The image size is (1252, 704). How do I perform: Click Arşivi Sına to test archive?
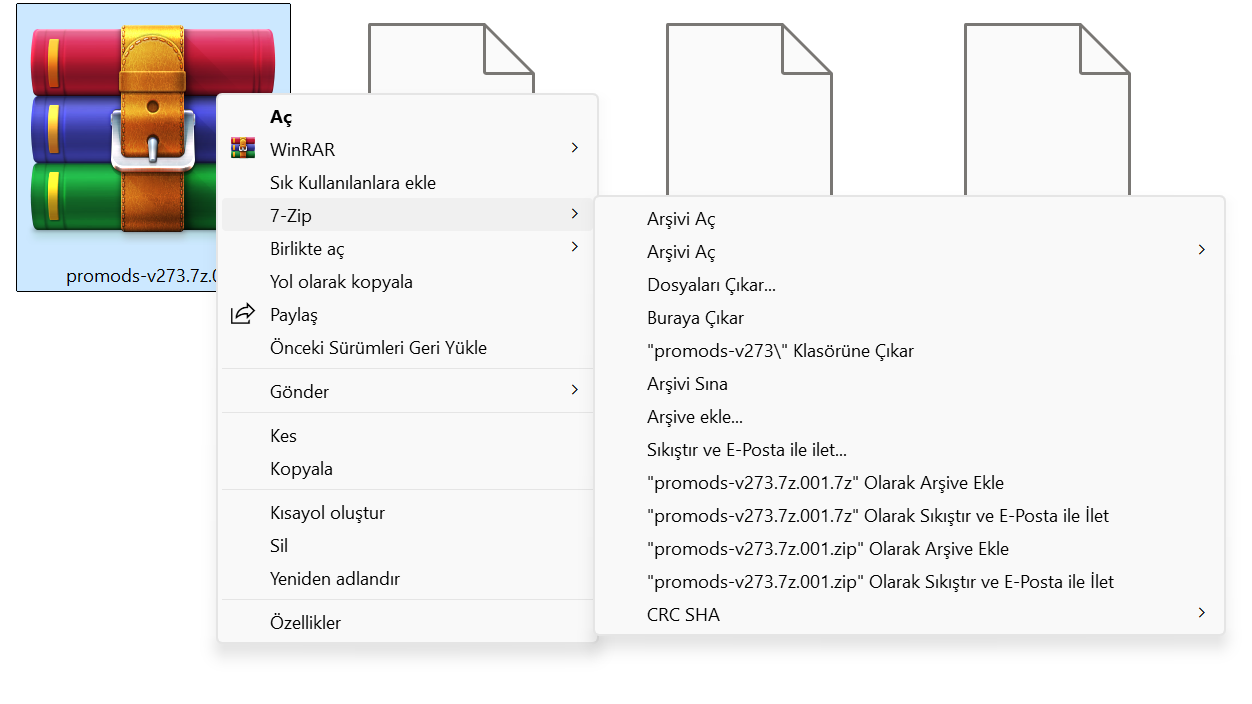pos(687,384)
